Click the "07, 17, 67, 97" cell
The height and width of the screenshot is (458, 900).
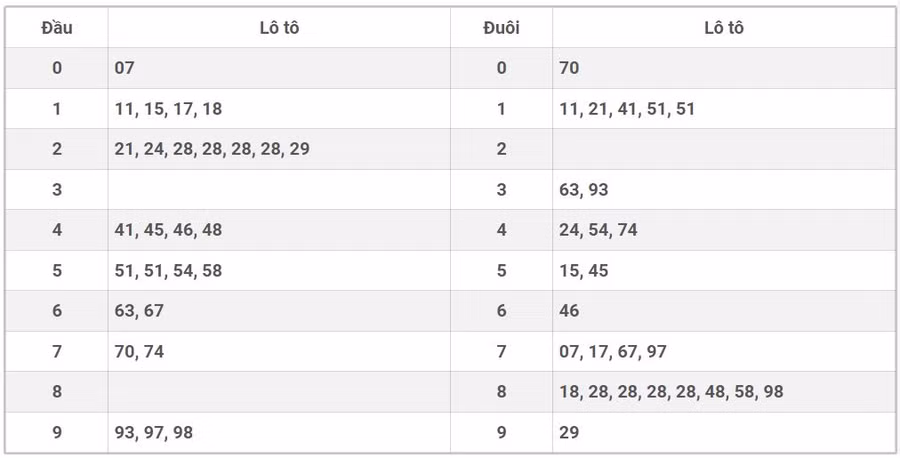pyautogui.click(x=613, y=352)
